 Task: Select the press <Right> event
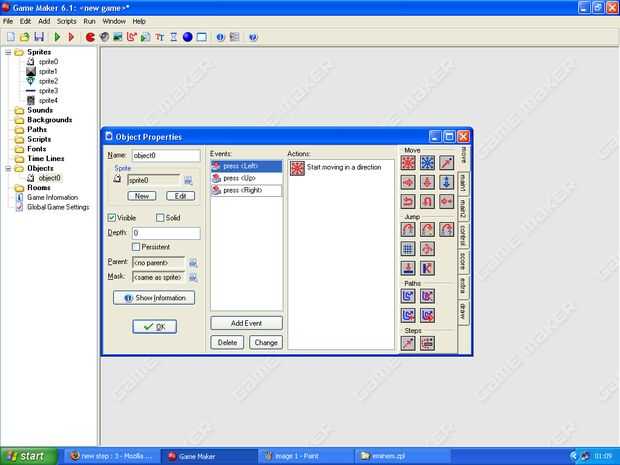coord(246,190)
